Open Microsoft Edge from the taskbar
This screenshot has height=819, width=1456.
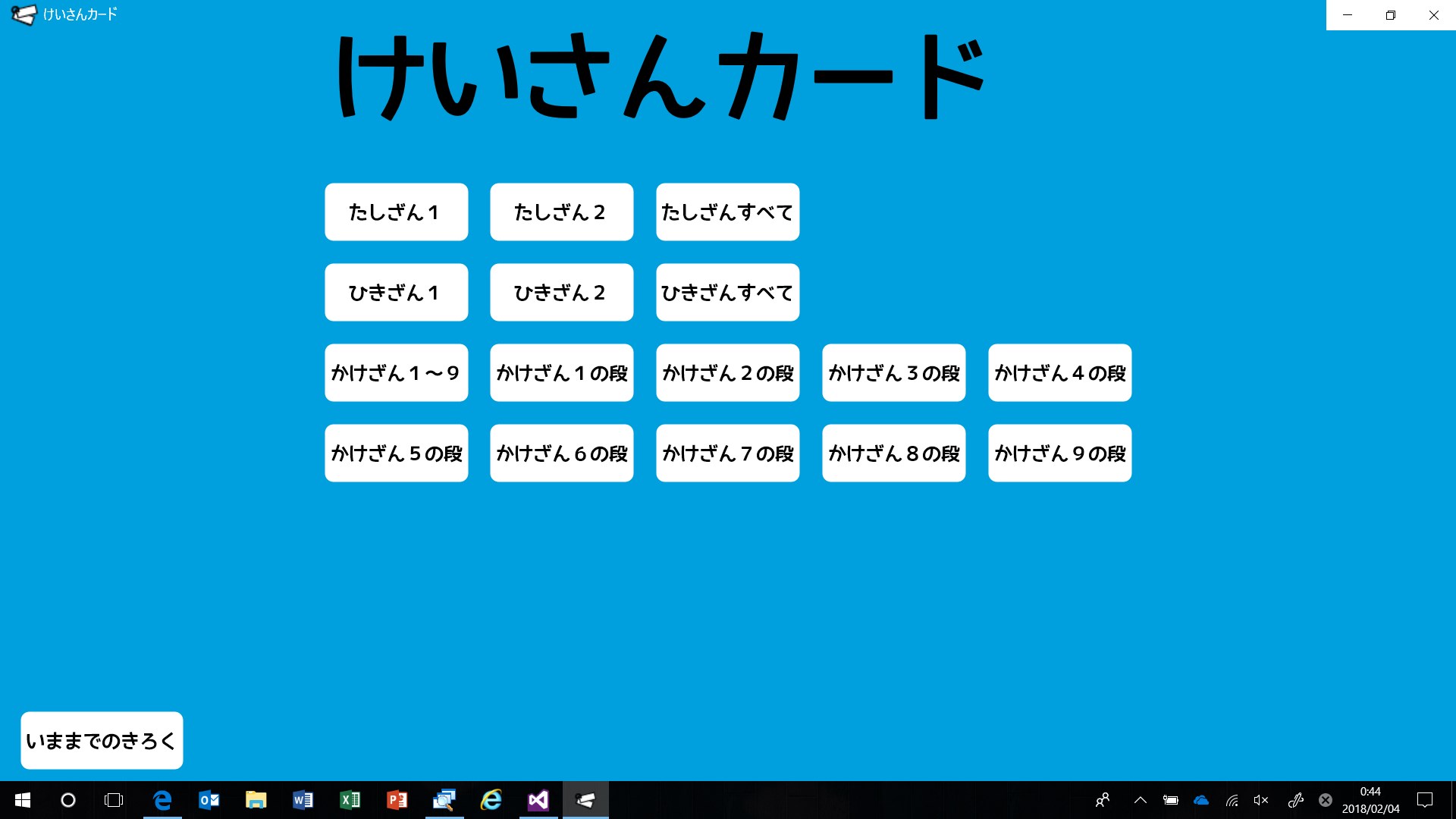click(162, 800)
